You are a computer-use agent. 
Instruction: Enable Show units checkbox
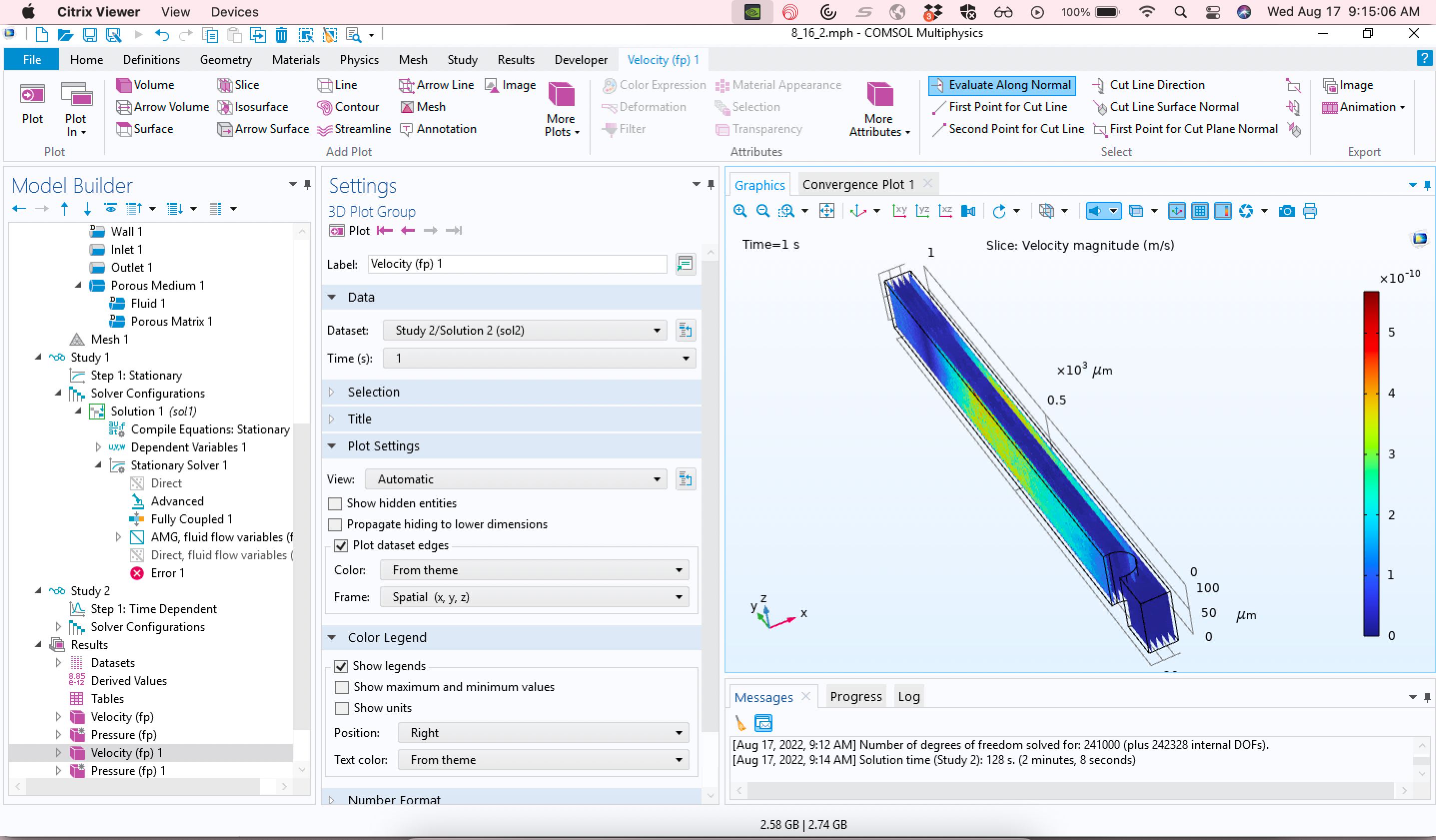[342, 709]
